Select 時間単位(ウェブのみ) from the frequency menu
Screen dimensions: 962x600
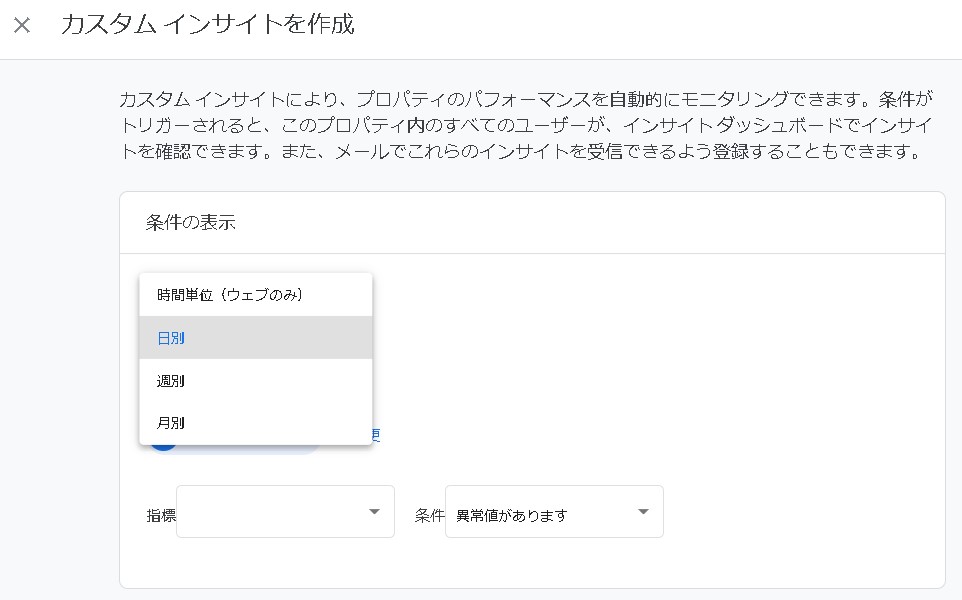click(x=229, y=295)
